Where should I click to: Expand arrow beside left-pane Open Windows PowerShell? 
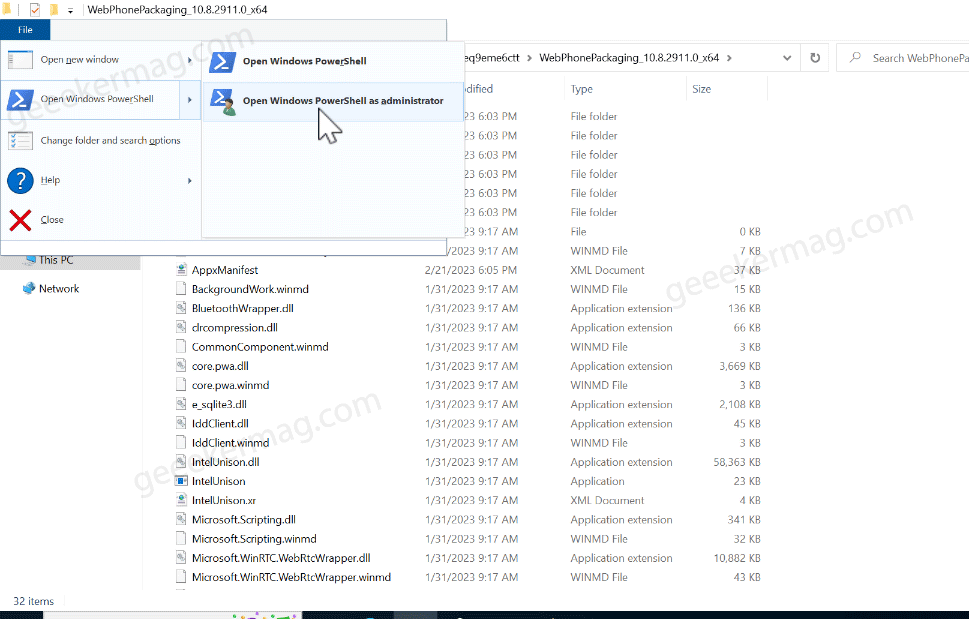190,99
